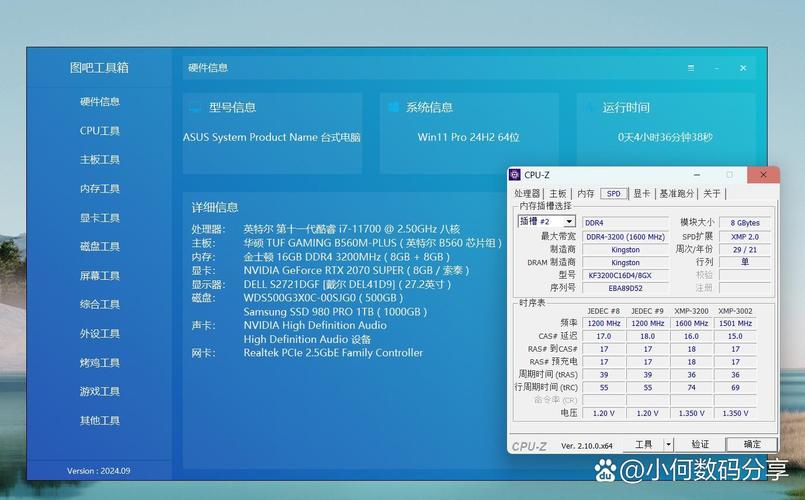
Task: Open the 基准跑分 tab in CPU-Z
Action: click(677, 194)
